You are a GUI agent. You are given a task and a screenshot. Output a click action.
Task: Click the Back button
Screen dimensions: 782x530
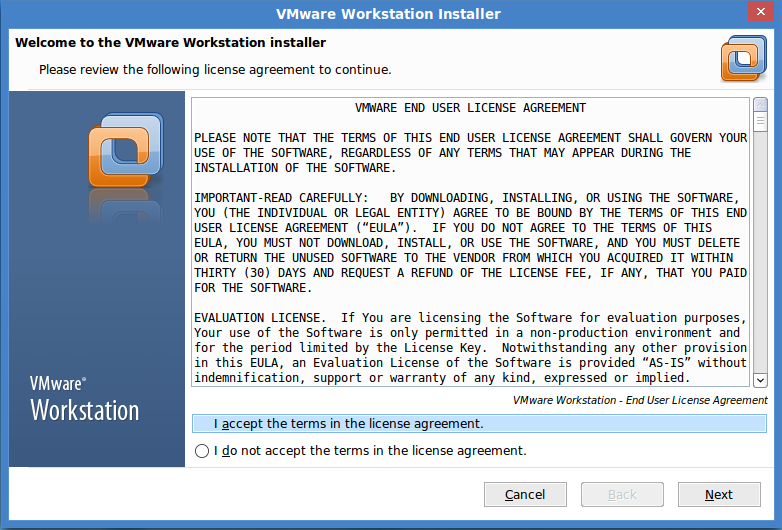[622, 494]
